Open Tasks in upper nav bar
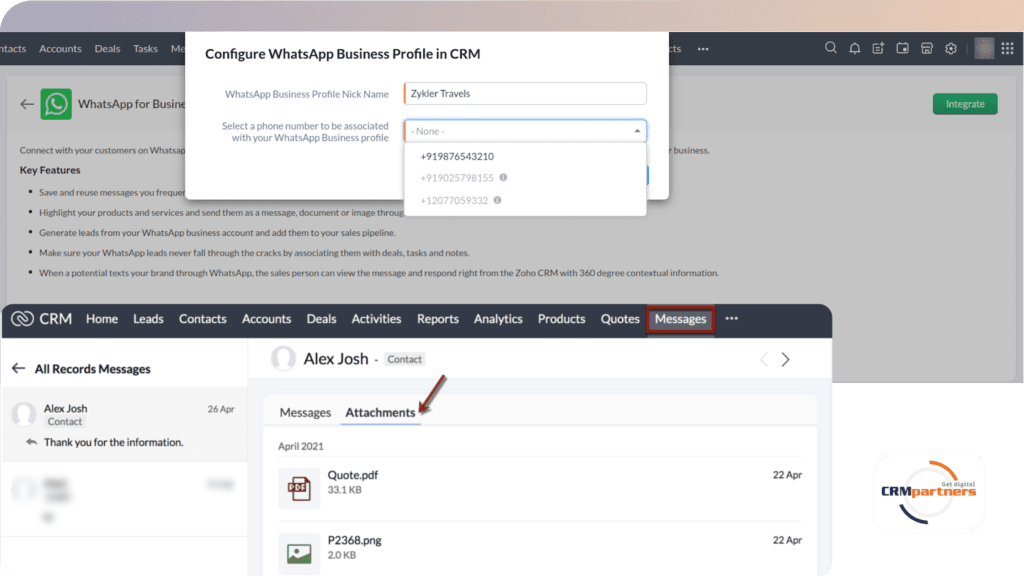Viewport: 1024px width, 576px height. 145,48
